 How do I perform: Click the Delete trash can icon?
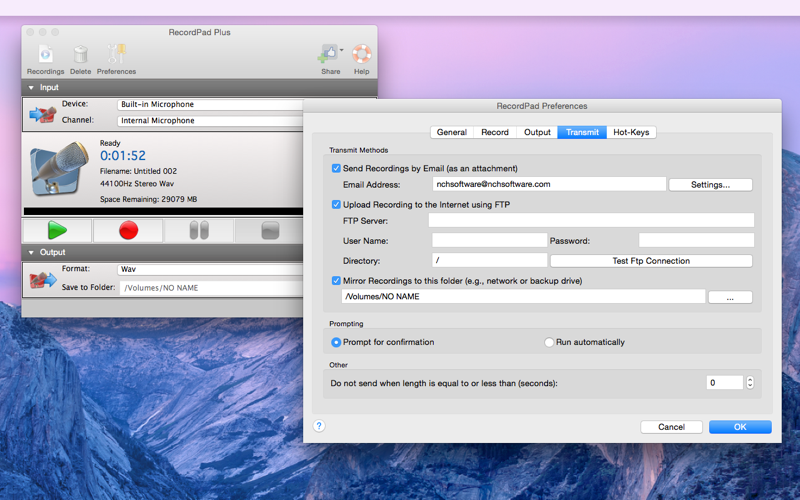tap(80, 54)
